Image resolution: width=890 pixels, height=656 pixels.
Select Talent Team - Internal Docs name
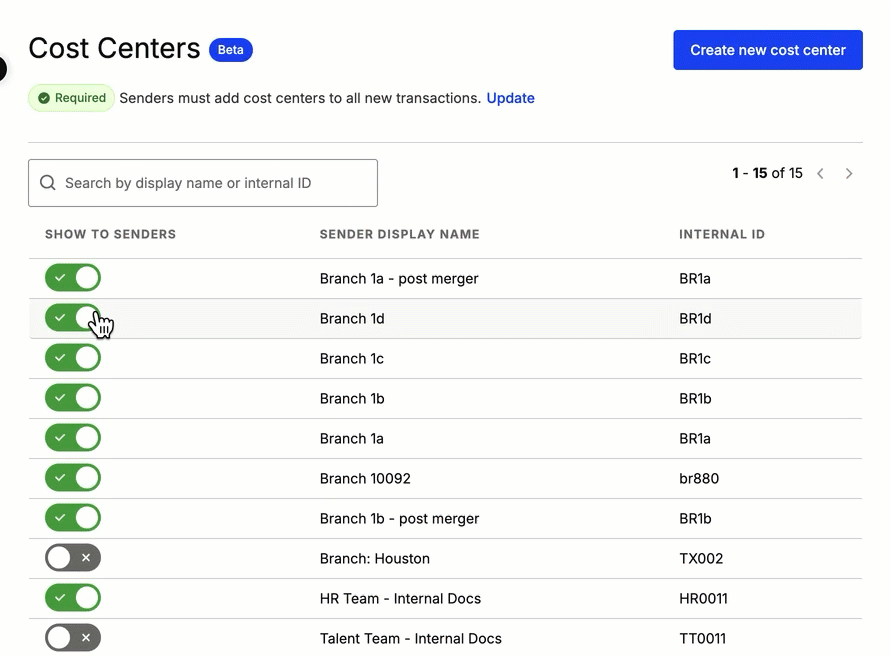pyautogui.click(x=411, y=638)
